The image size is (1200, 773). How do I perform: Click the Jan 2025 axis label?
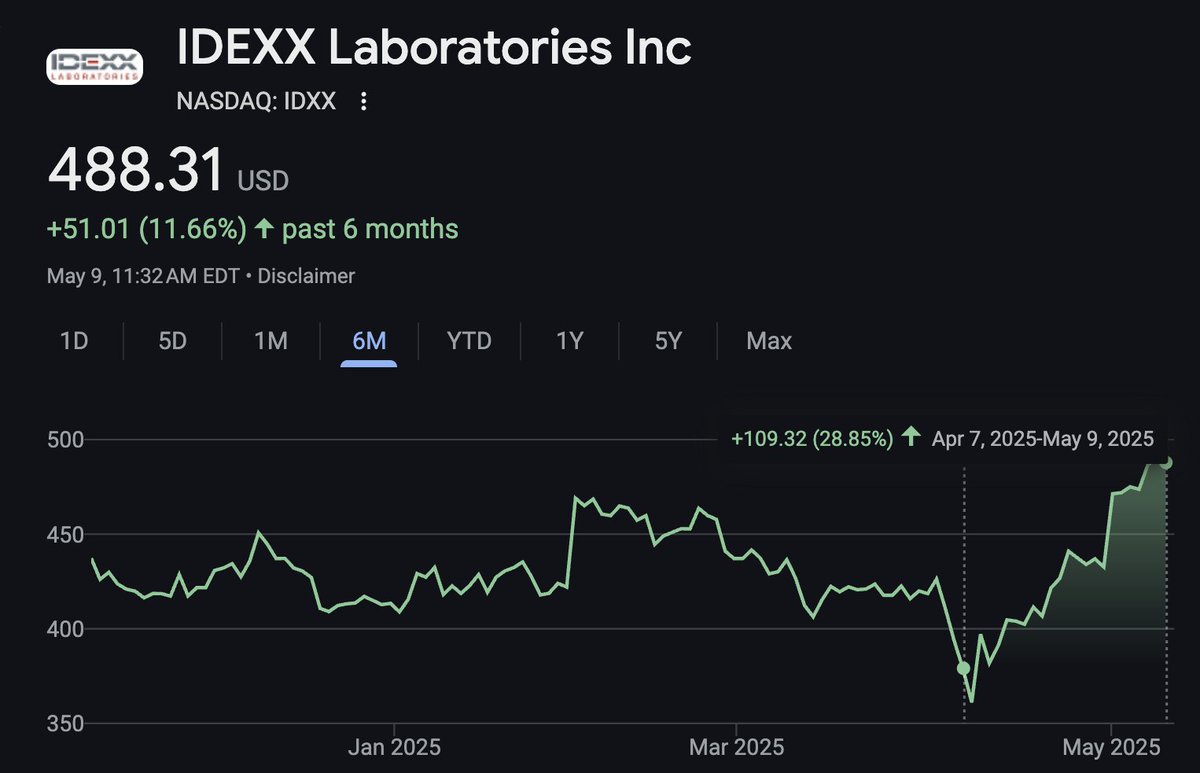click(394, 748)
